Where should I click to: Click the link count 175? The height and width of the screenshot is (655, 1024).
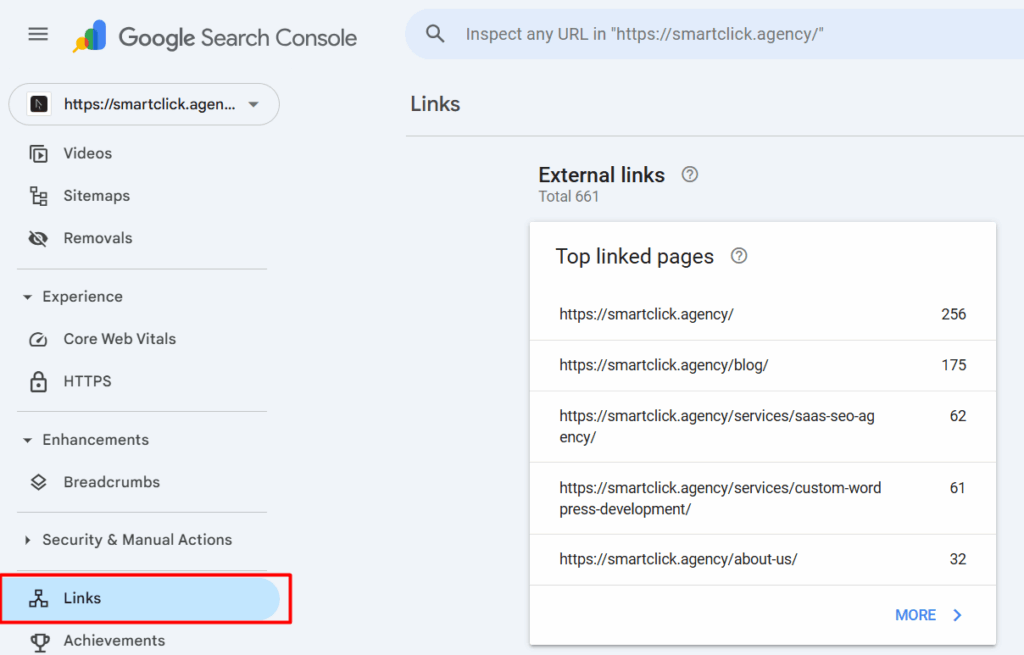tap(953, 365)
